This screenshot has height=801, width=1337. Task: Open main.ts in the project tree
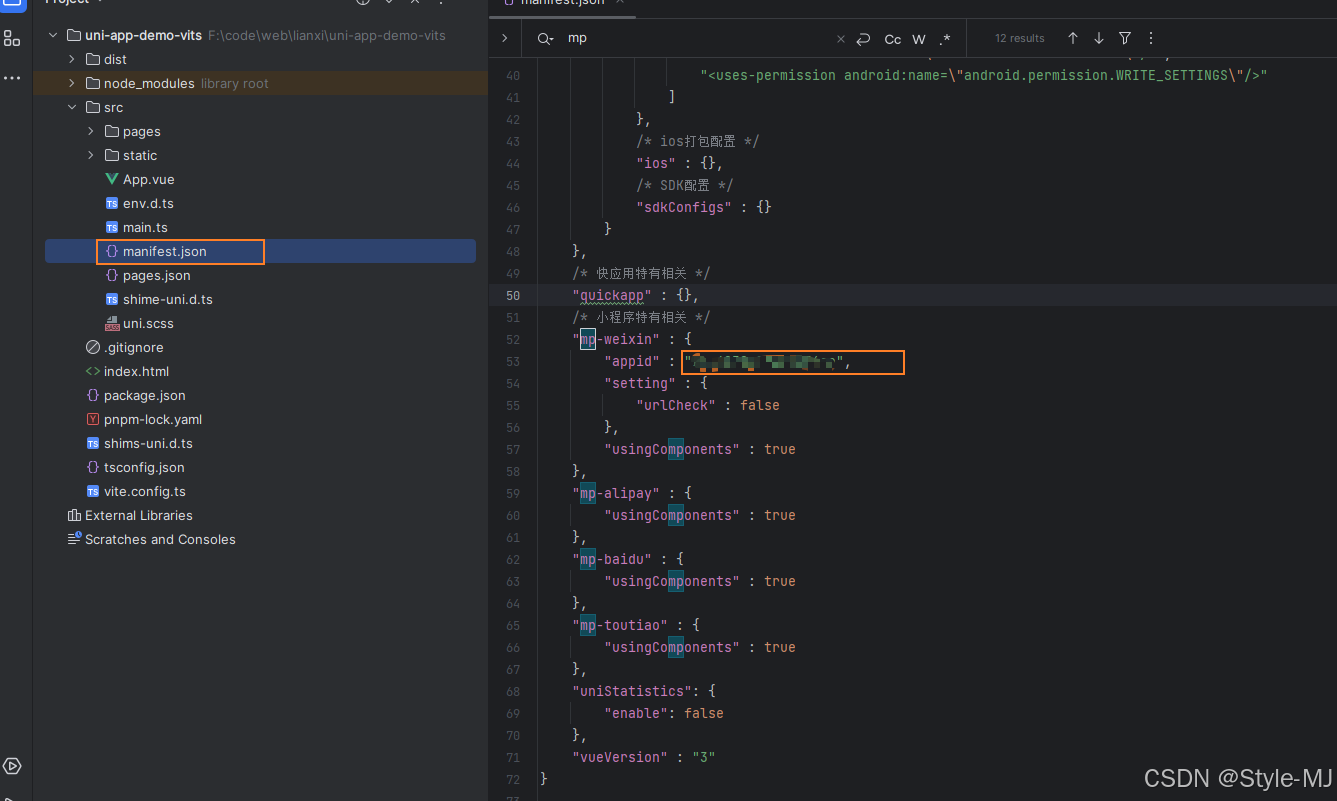pos(145,227)
